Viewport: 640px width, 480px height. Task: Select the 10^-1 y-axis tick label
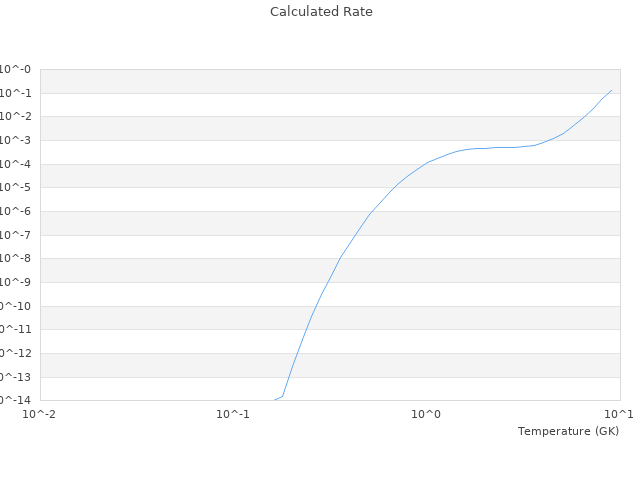pyautogui.click(x=15, y=93)
